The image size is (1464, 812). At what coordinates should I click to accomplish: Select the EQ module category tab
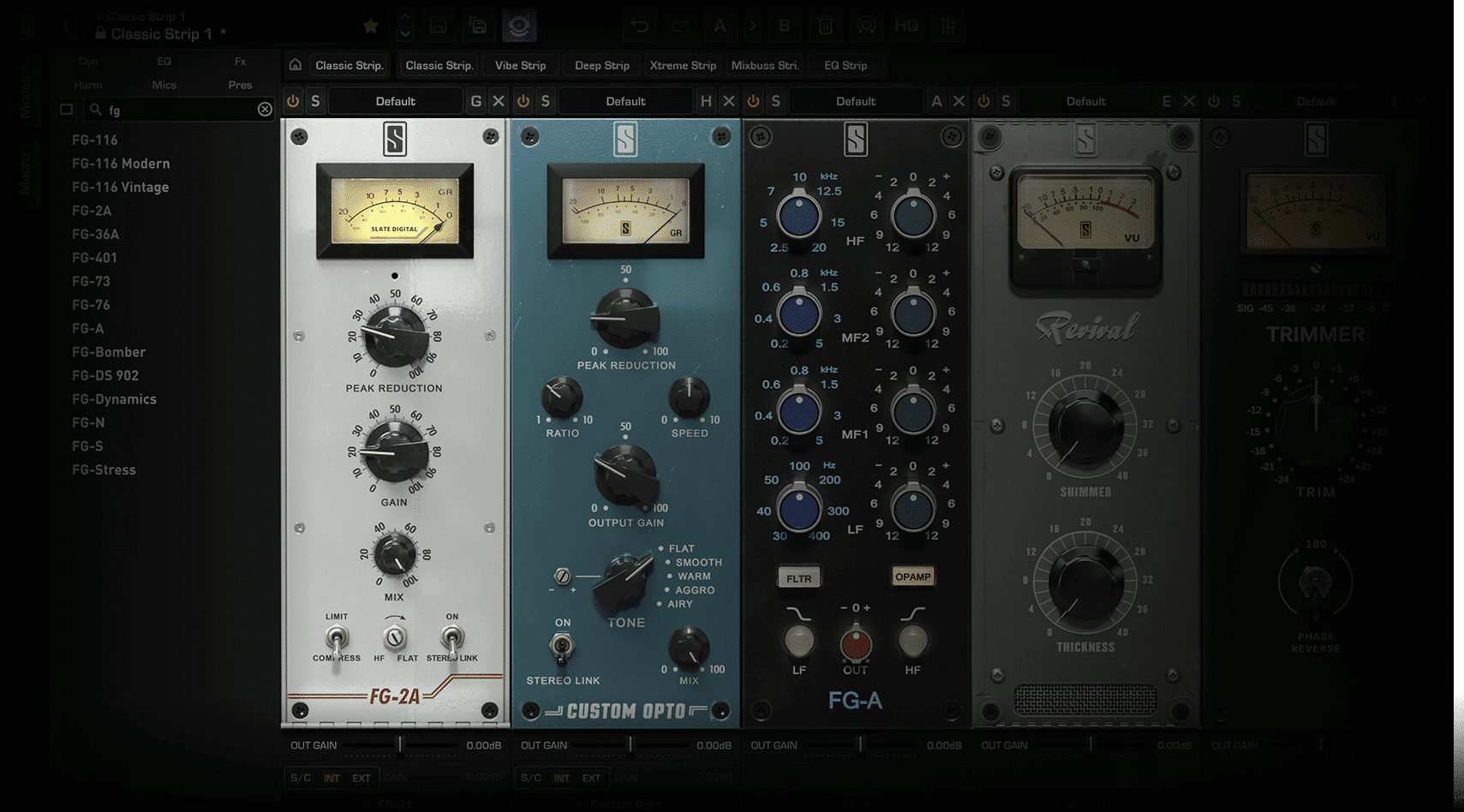pyautogui.click(x=164, y=62)
